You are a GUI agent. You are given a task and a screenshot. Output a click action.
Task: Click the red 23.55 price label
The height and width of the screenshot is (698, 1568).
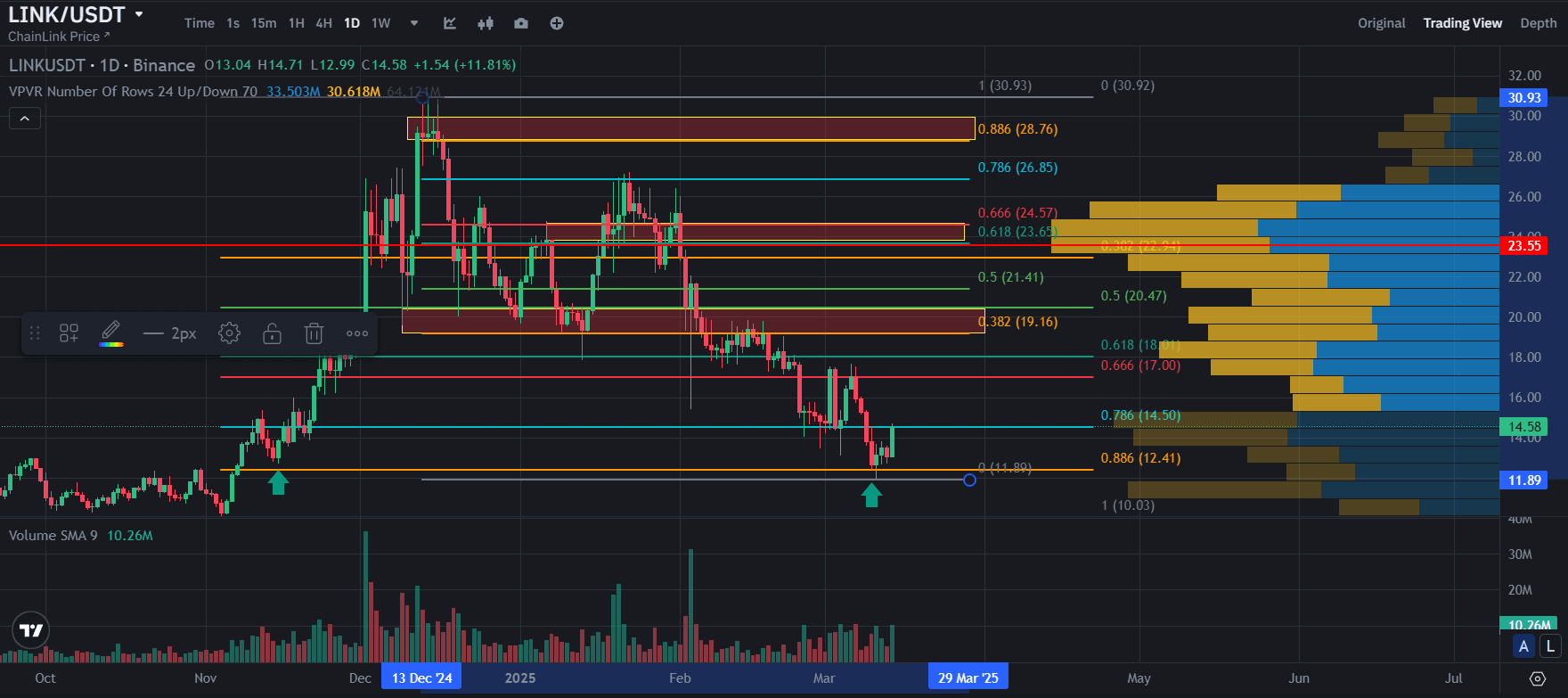(x=1524, y=245)
